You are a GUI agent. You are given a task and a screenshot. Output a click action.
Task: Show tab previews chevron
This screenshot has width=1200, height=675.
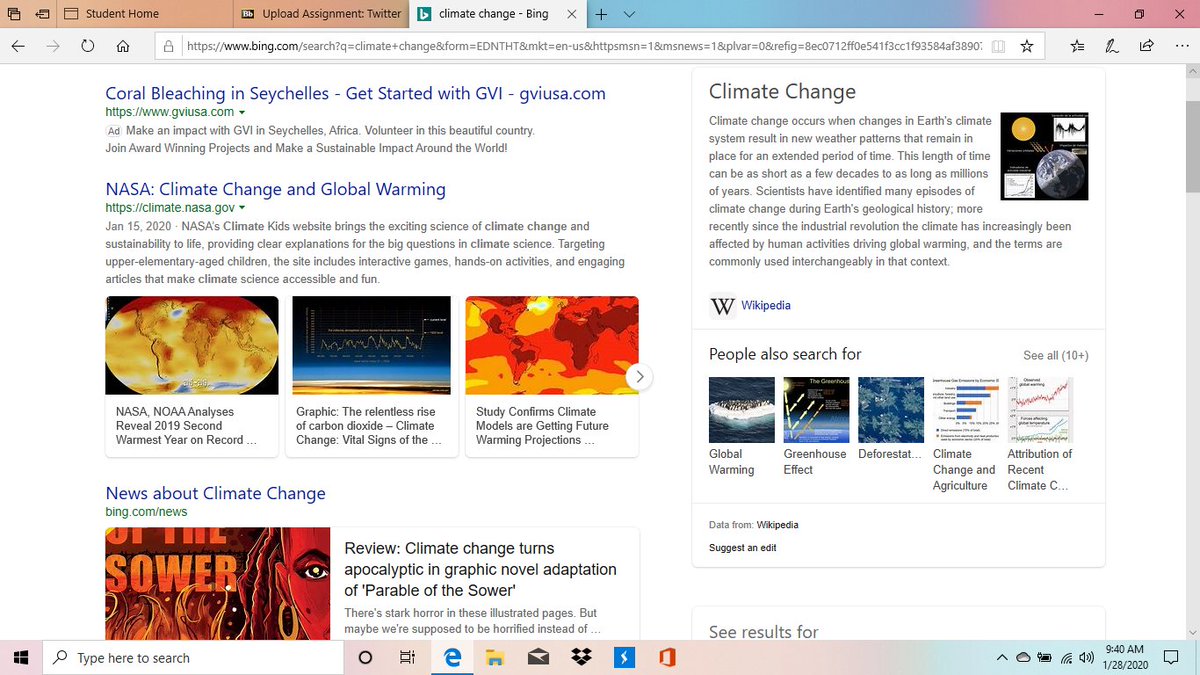[x=629, y=14]
